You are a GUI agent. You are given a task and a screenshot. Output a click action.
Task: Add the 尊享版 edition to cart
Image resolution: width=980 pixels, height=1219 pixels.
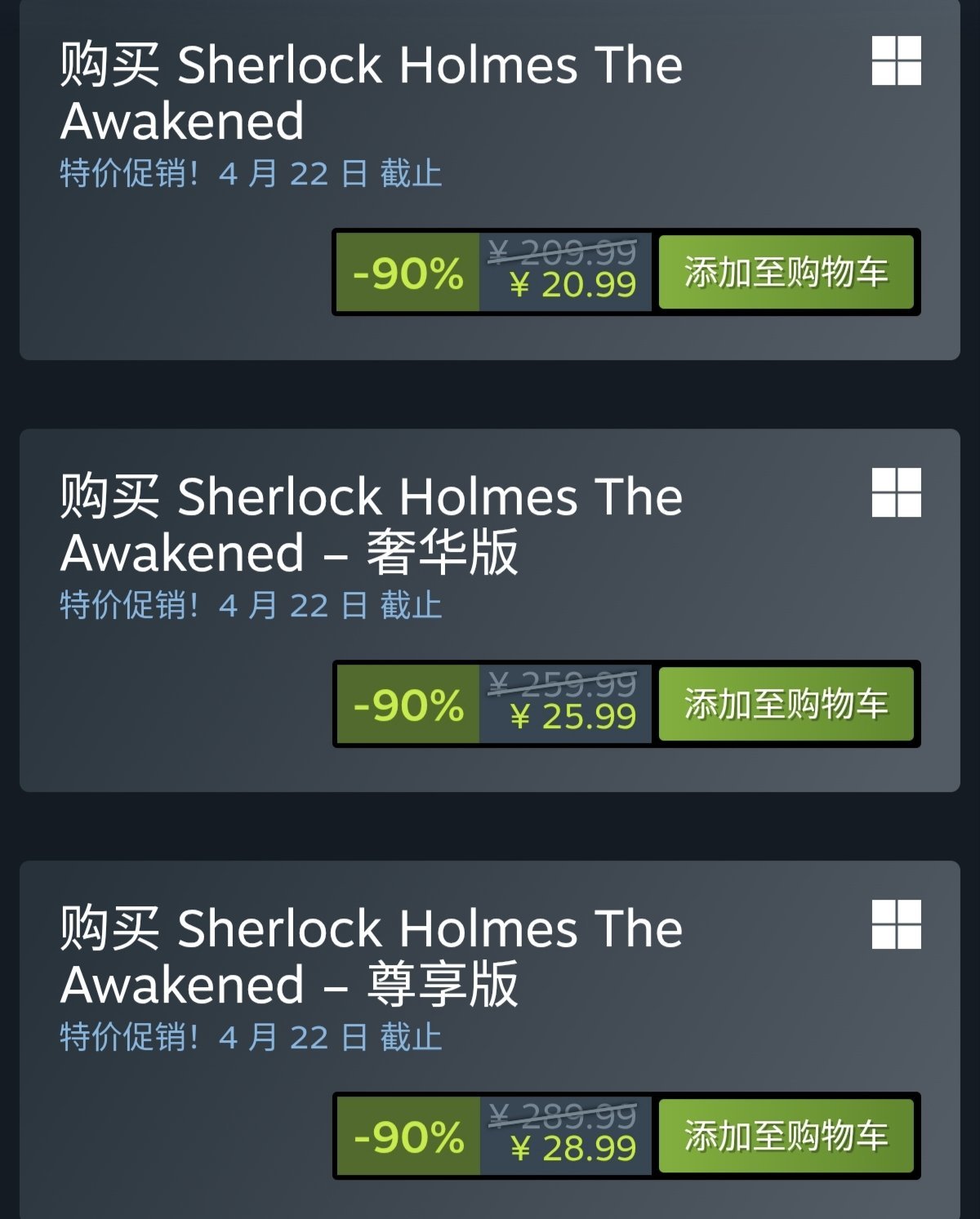[786, 1136]
